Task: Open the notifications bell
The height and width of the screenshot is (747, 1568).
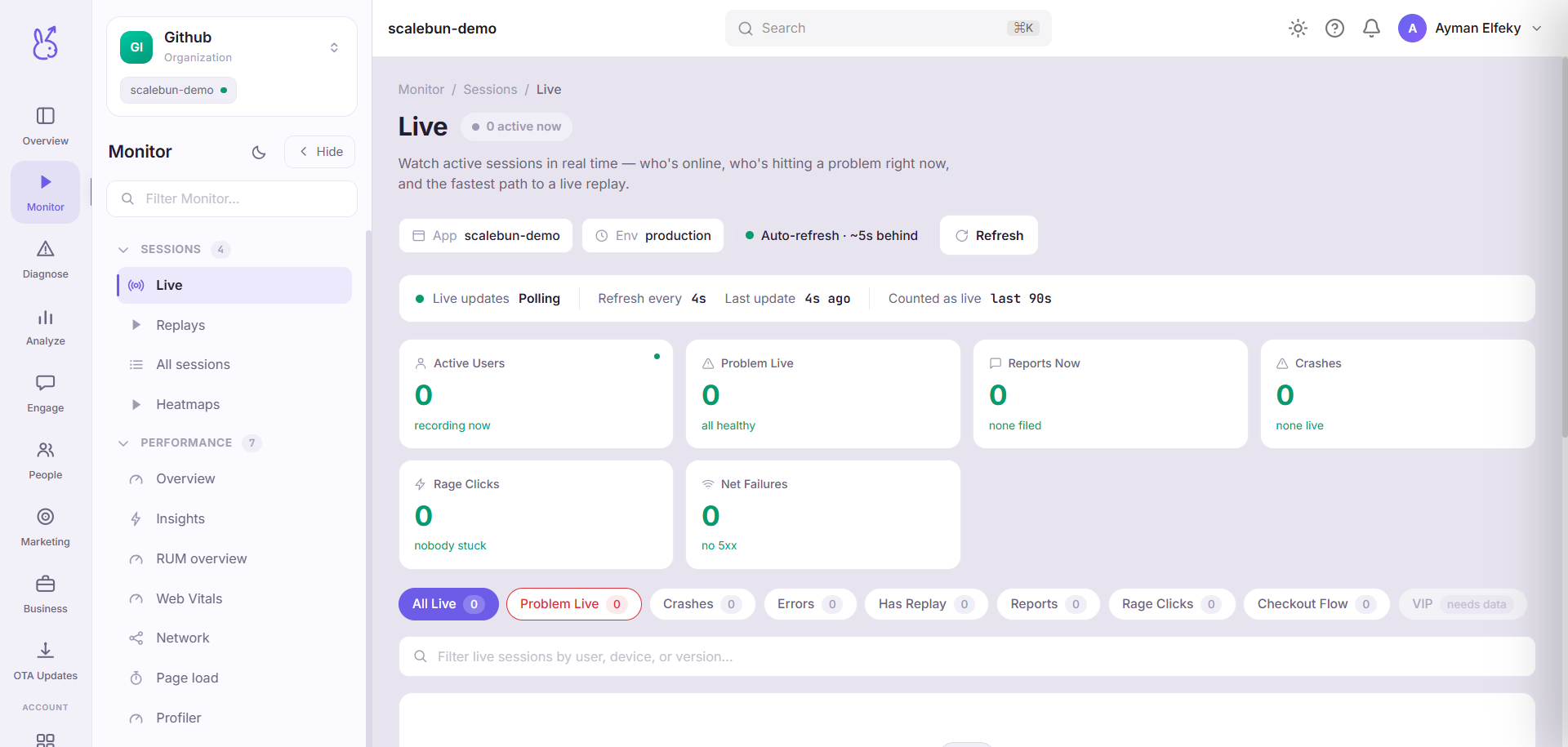Action: point(1371,29)
